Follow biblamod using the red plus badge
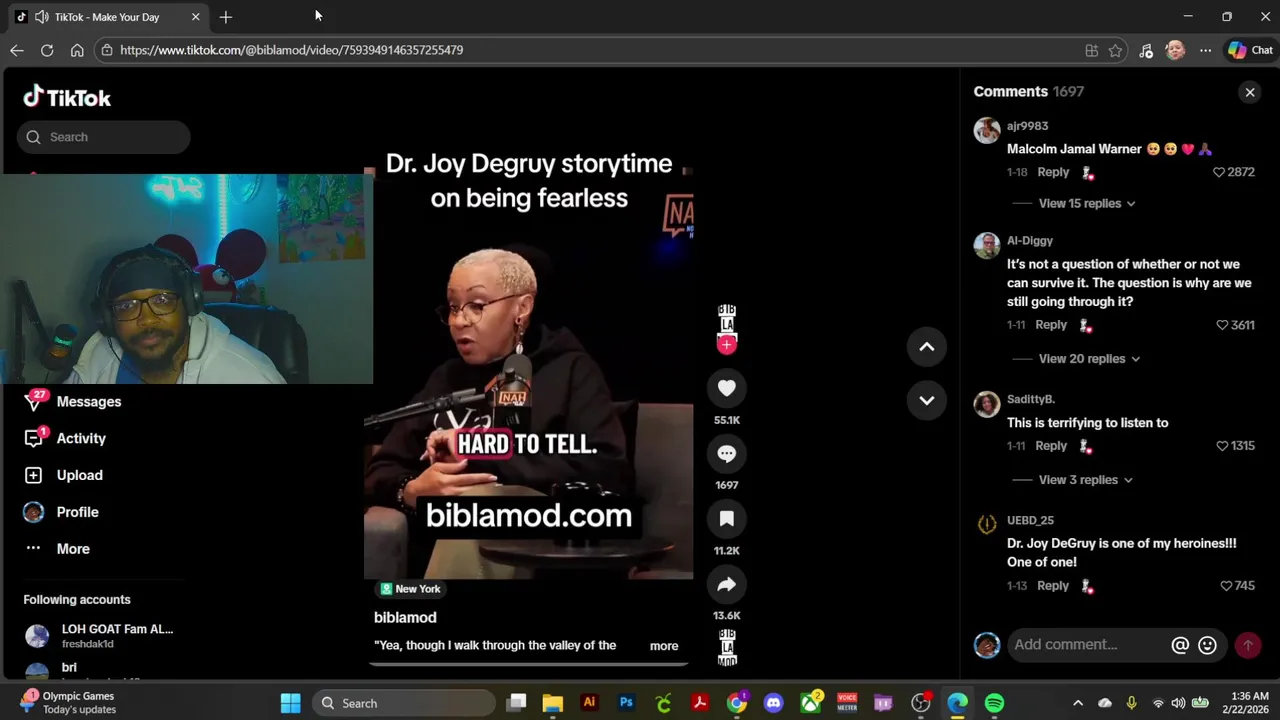The height and width of the screenshot is (720, 1280). 727,344
